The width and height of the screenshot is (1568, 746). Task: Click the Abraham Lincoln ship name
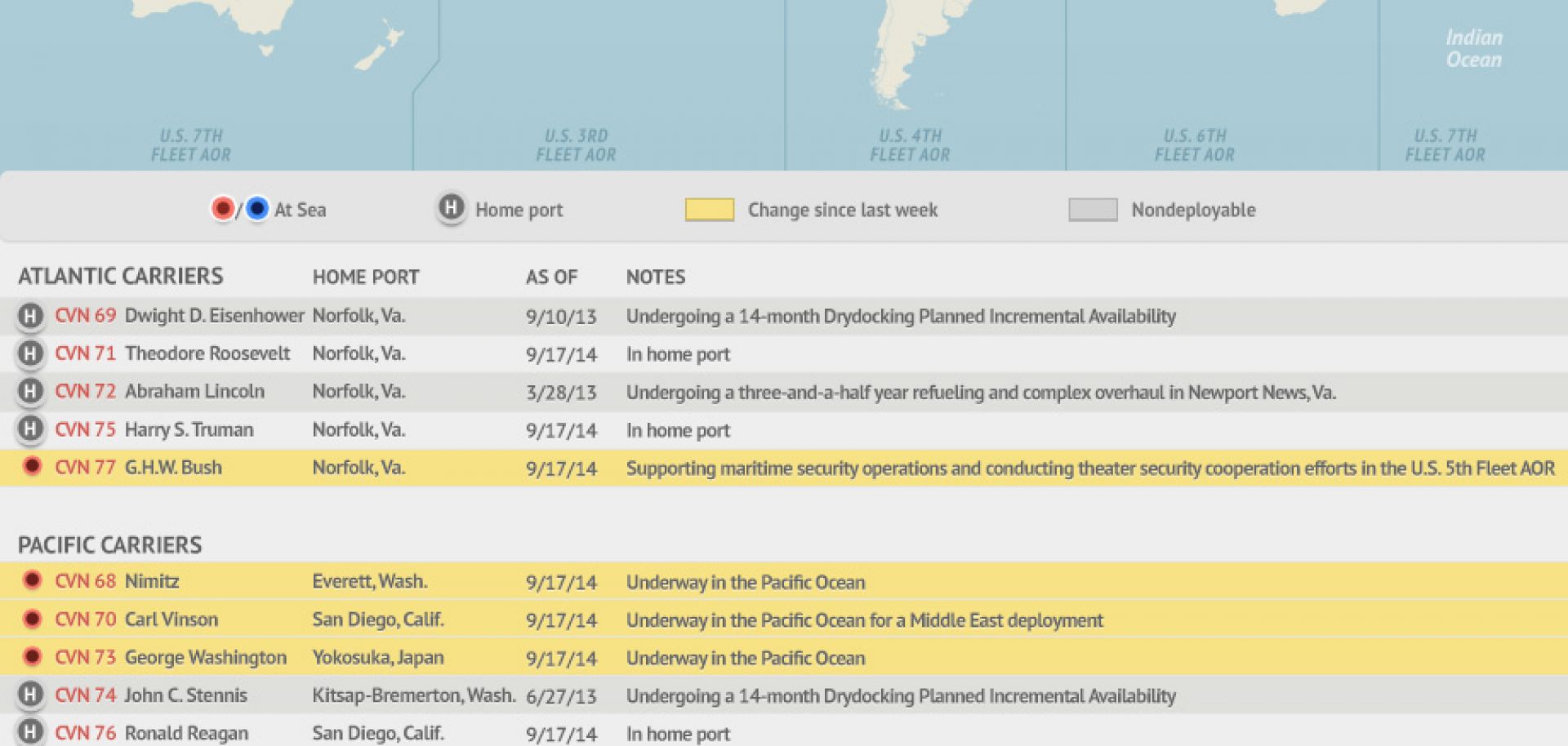coord(194,392)
